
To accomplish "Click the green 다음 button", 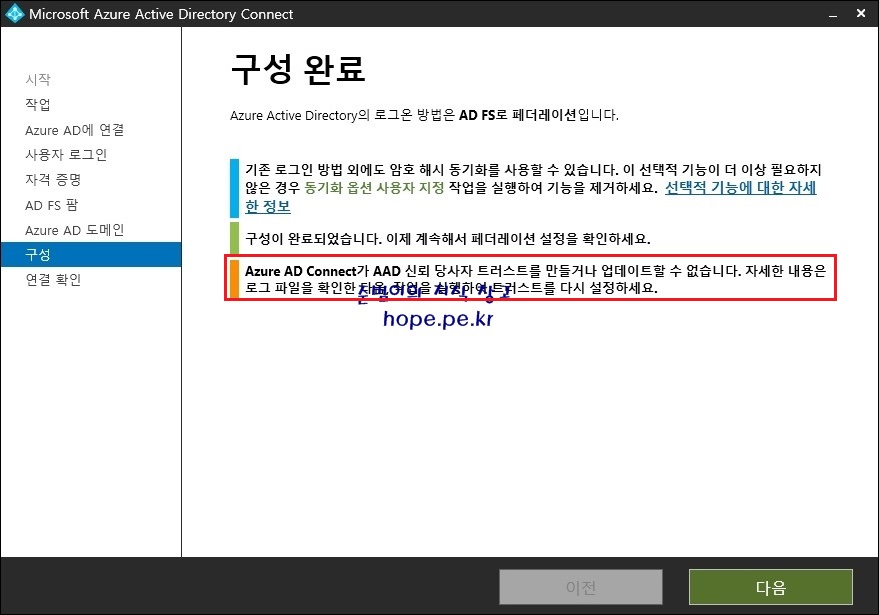I will point(771,587).
